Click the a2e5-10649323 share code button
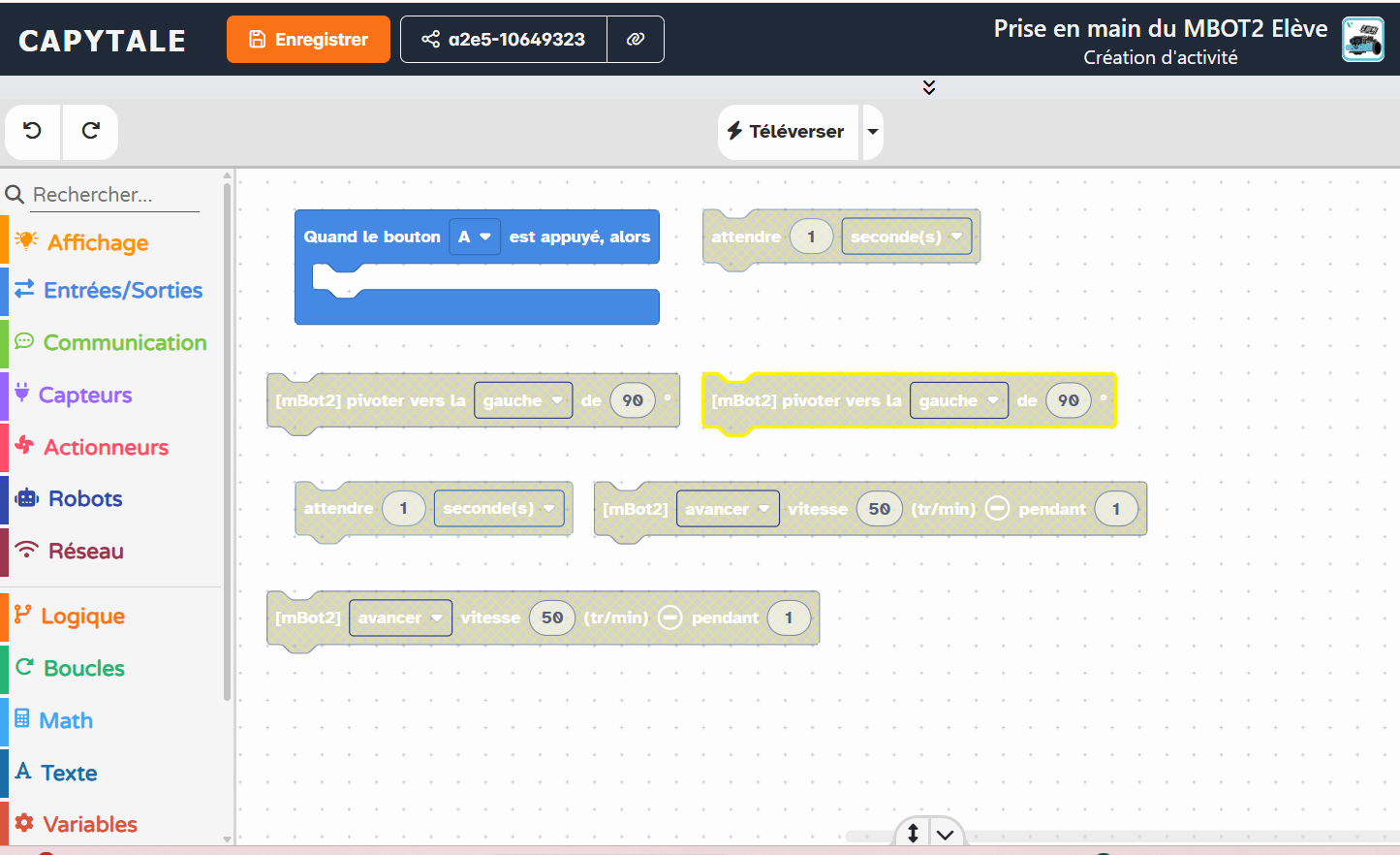Screen dimensions: 1400x855 [x=504, y=40]
